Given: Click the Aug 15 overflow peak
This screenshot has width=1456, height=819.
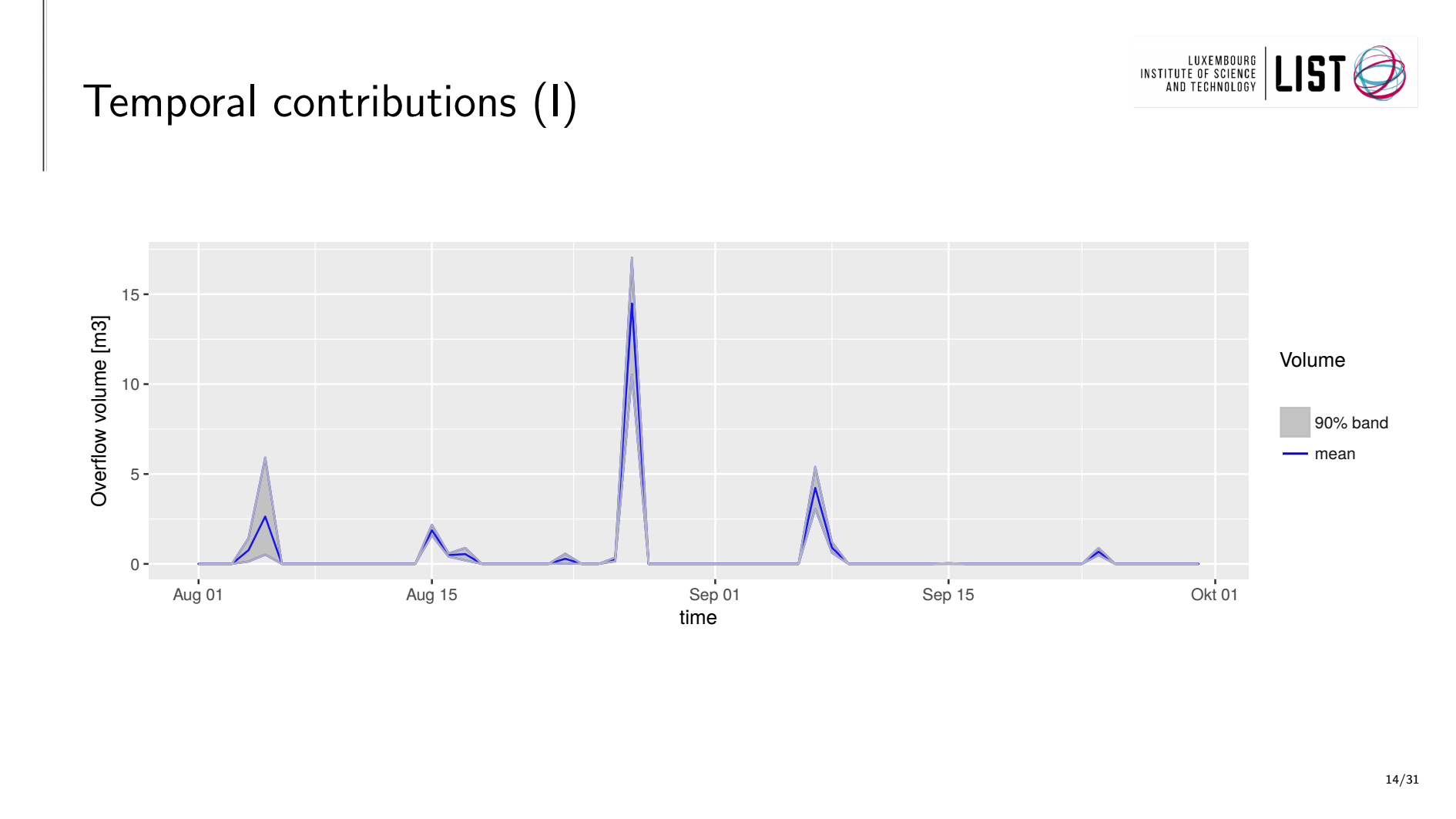Looking at the screenshot, I should 432,530.
